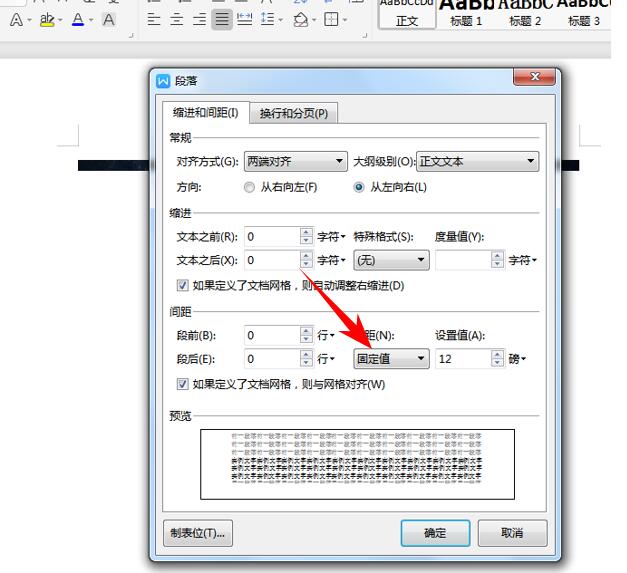Apply 标题 2 heading style

tap(525, 14)
